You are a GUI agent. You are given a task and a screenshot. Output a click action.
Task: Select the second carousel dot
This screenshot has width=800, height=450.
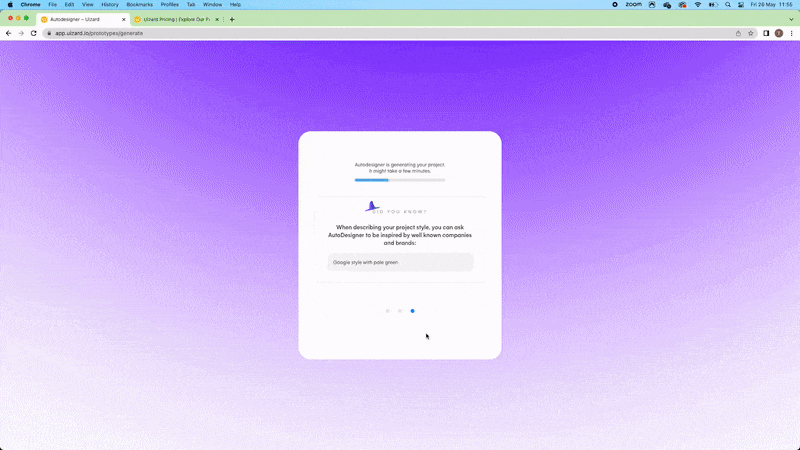coord(400,311)
